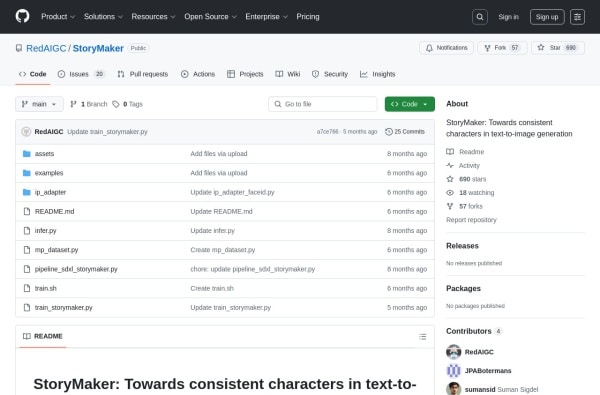This screenshot has height=395, width=600.
Task: Click the sumansid contributor avatar
Action: coord(453,389)
